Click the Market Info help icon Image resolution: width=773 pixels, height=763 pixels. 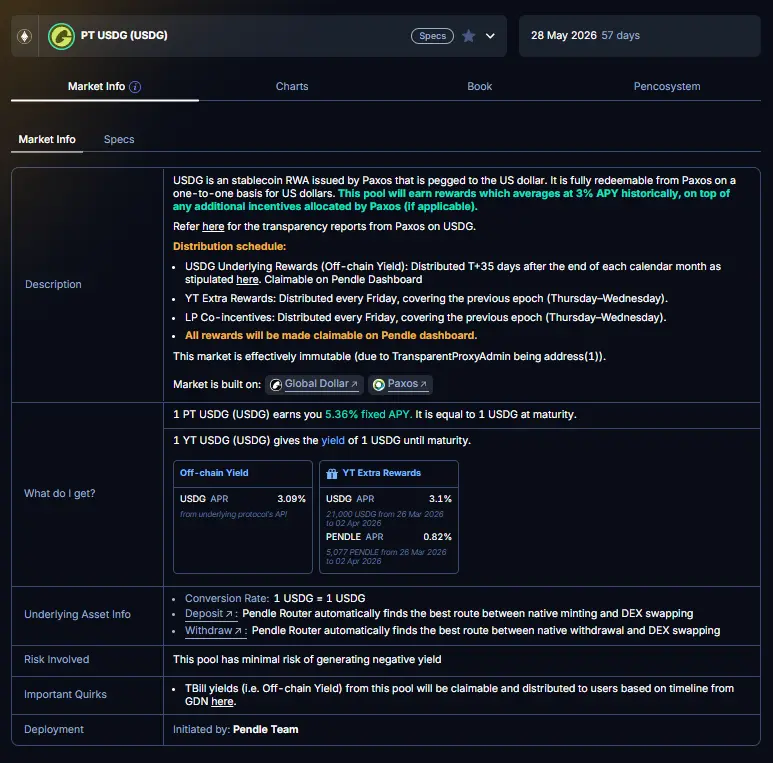135,87
